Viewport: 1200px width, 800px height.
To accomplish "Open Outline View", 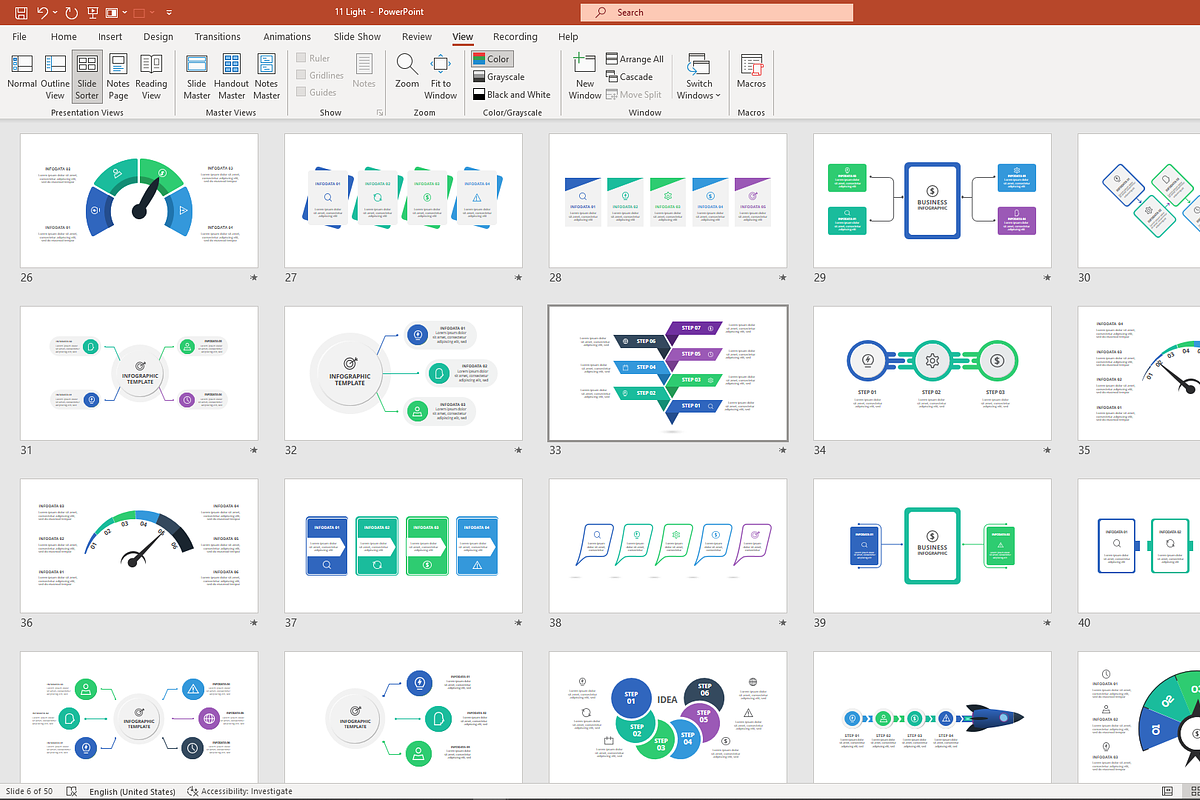I will [55, 77].
